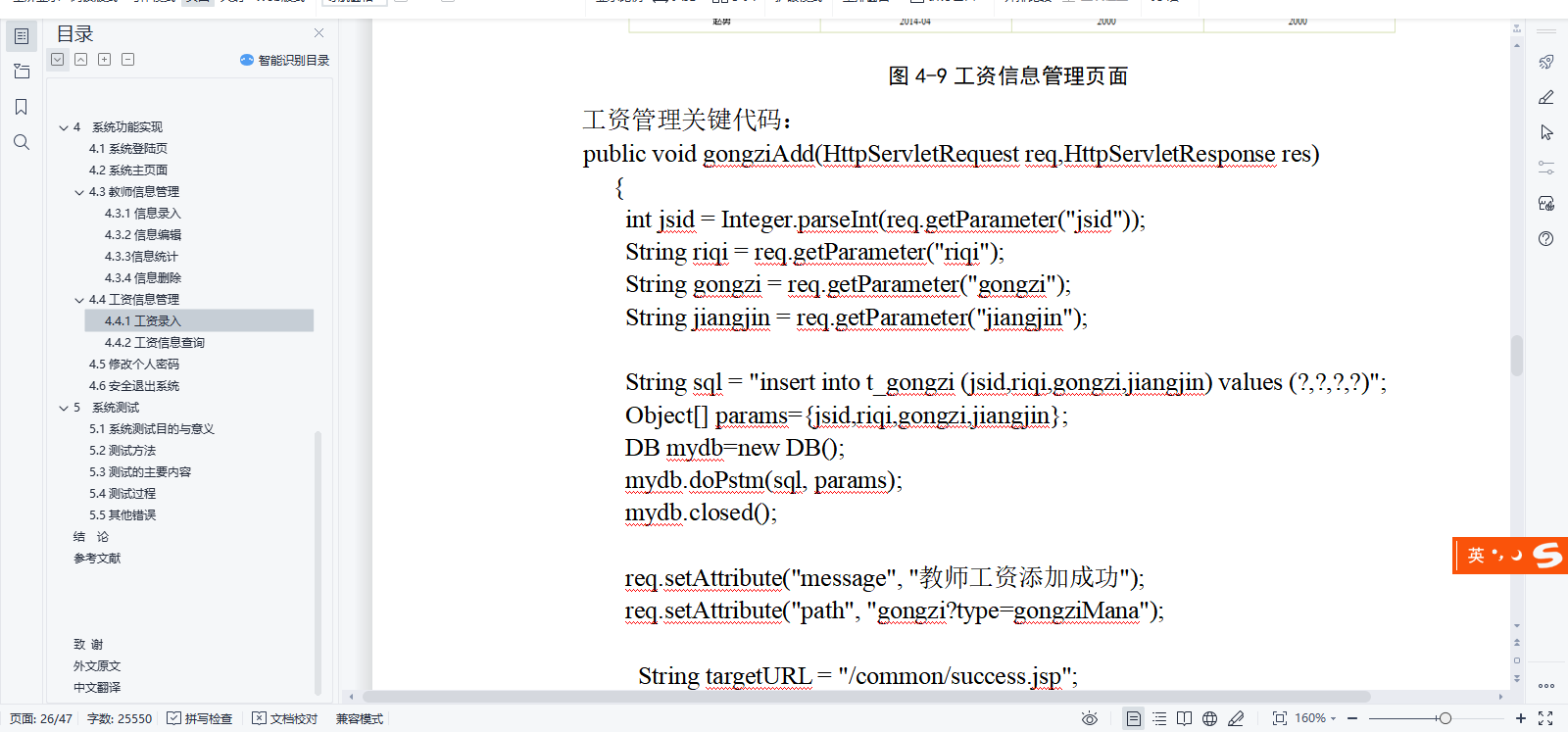Enter full screen display icon
Viewport: 1568px width, 732px height.
[x=1545, y=718]
